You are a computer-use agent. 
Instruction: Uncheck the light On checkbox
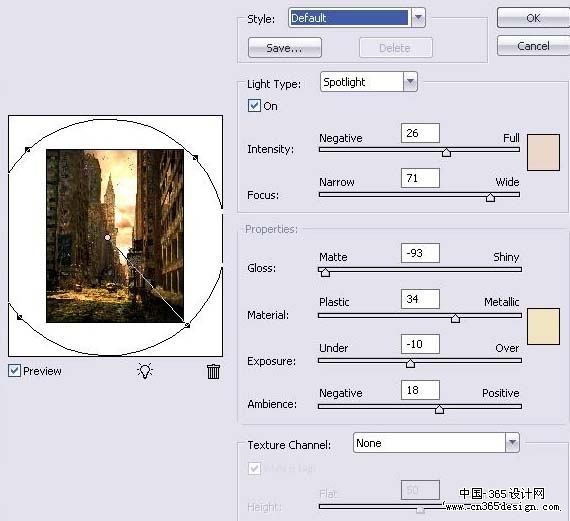[x=254, y=106]
